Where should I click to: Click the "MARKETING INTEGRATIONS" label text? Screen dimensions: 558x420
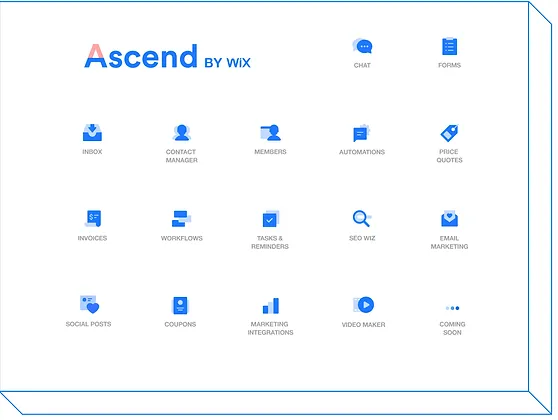270,328
